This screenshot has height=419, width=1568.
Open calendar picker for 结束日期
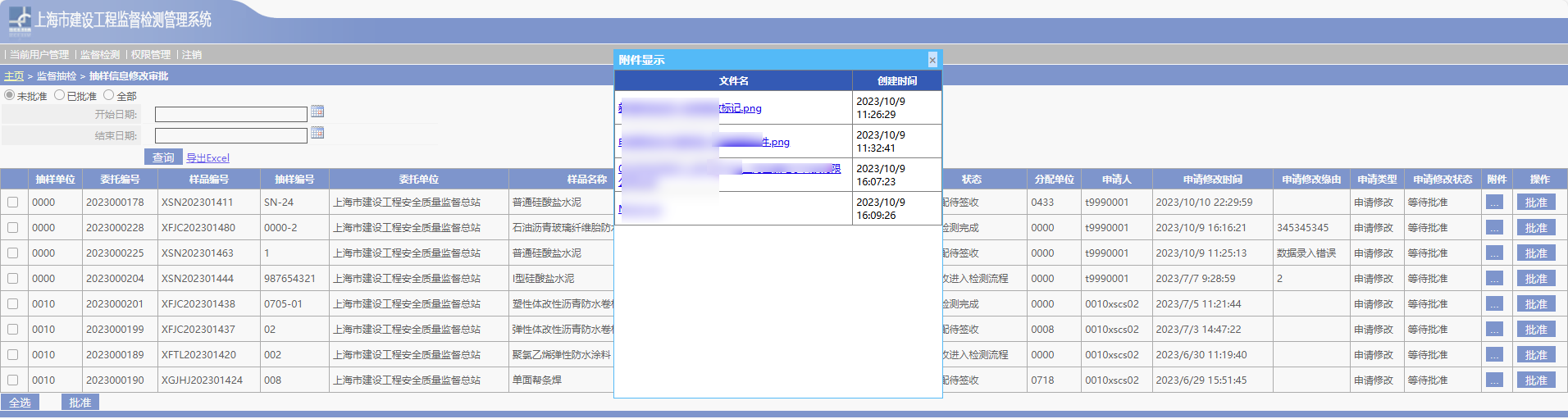pyautogui.click(x=317, y=133)
